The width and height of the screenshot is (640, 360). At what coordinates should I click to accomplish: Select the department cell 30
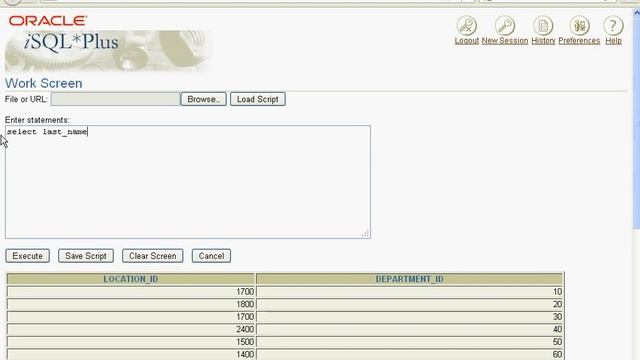[x=410, y=317]
